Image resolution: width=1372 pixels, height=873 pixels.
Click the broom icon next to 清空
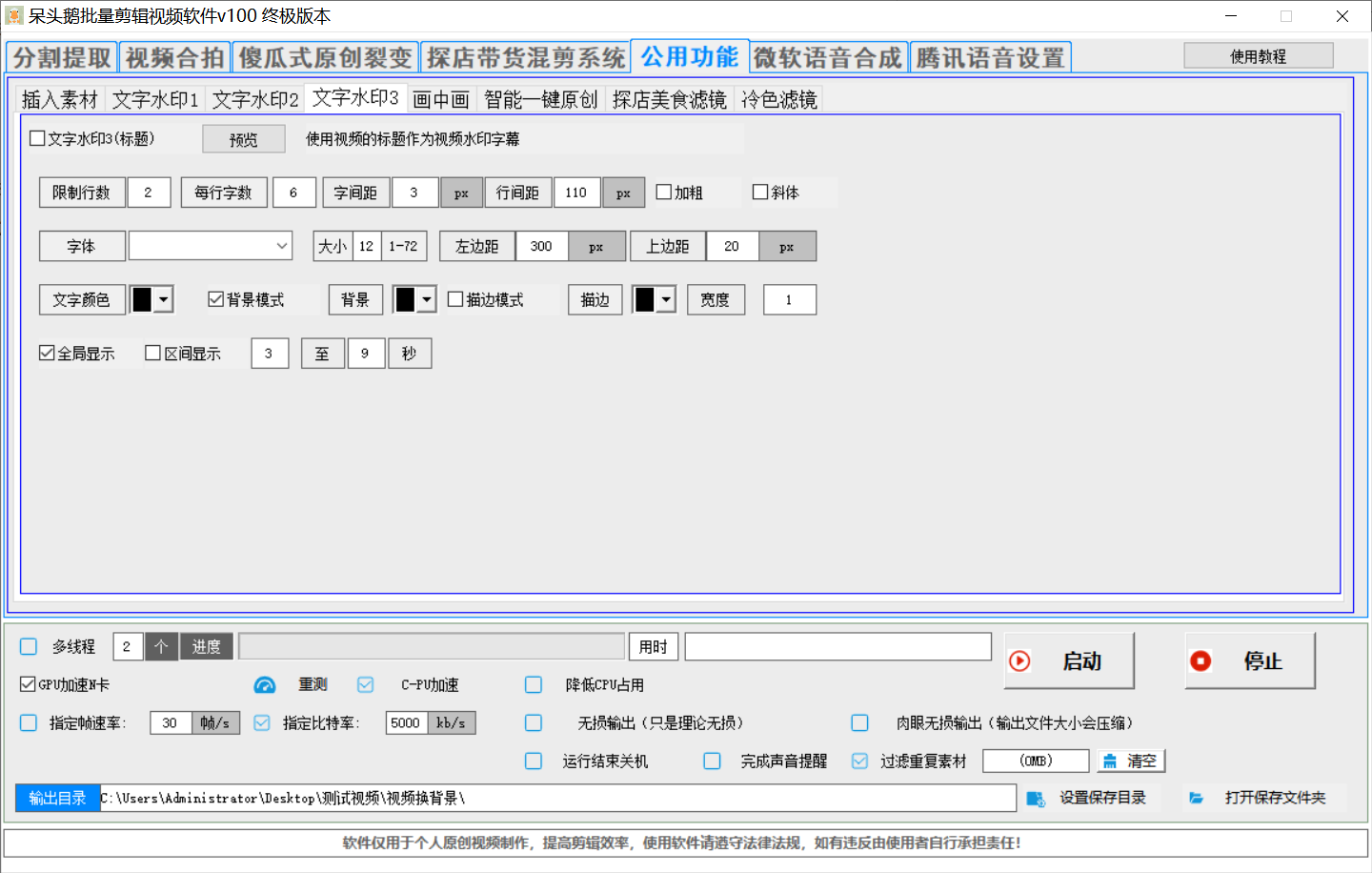[1110, 761]
